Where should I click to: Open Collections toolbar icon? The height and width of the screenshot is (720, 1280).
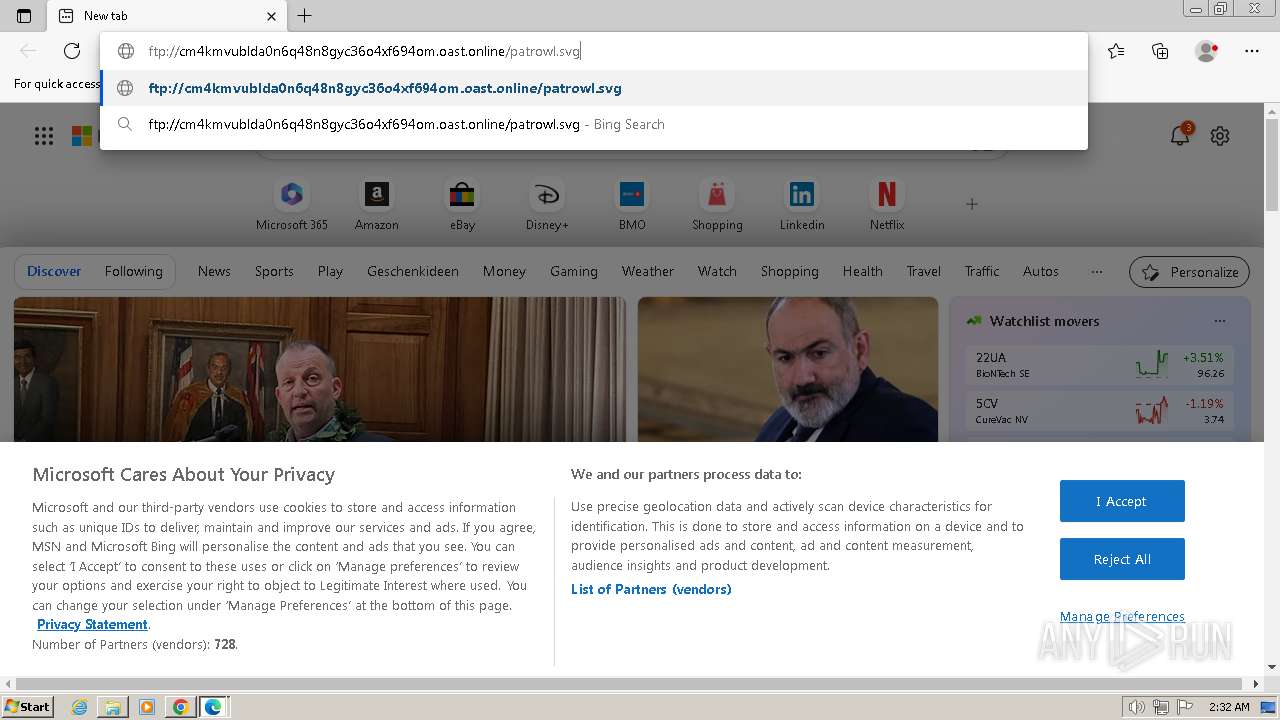pos(1160,51)
